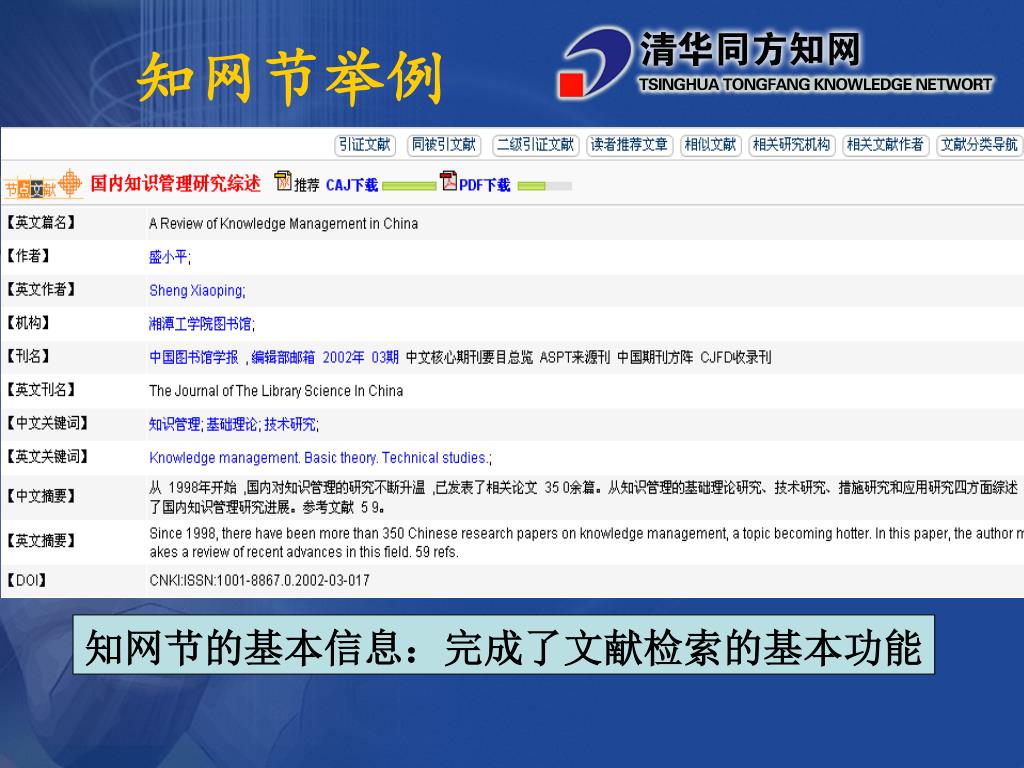Select keyword link 知识管理
The width and height of the screenshot is (1024, 768).
(x=174, y=424)
